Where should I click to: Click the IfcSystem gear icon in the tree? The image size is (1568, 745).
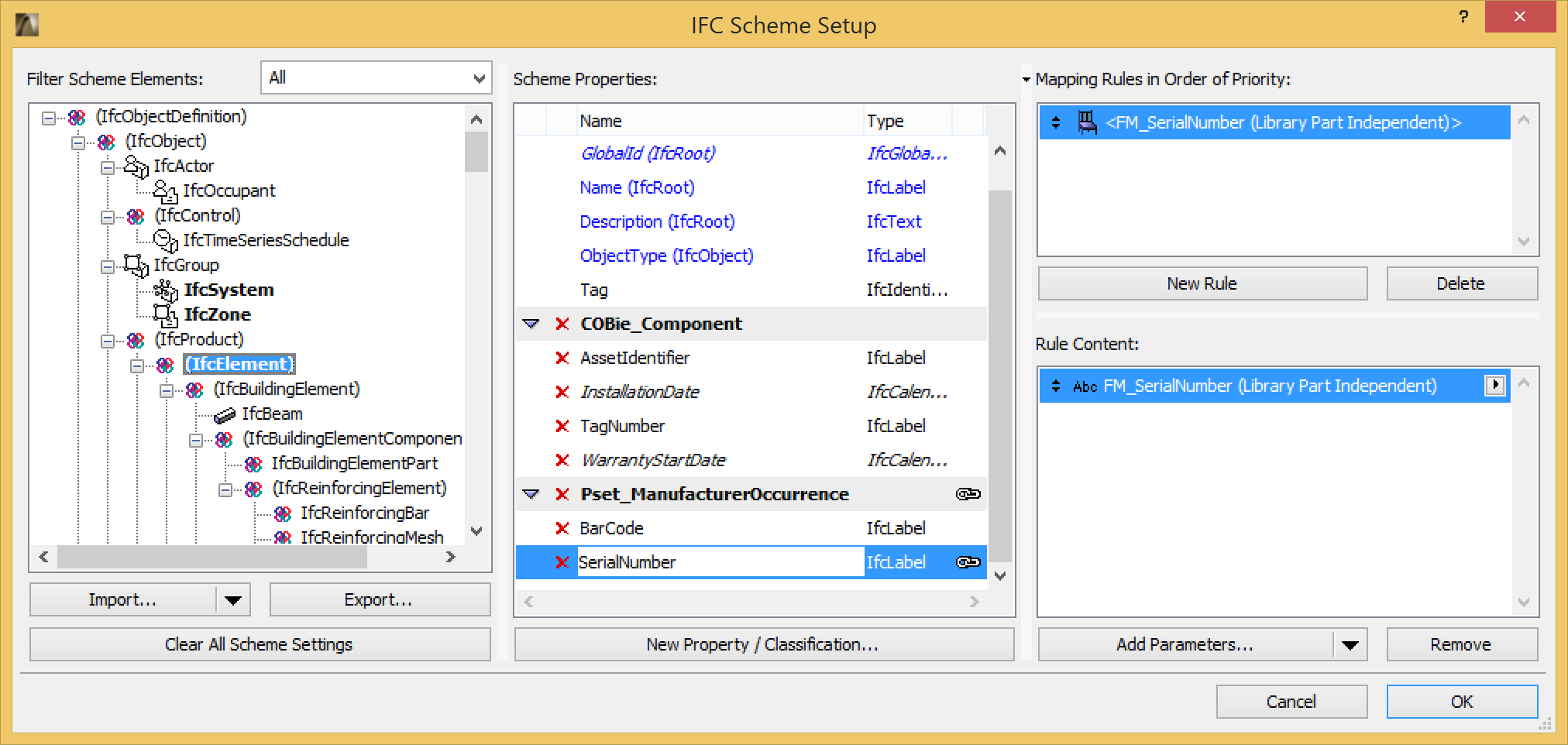pos(163,290)
